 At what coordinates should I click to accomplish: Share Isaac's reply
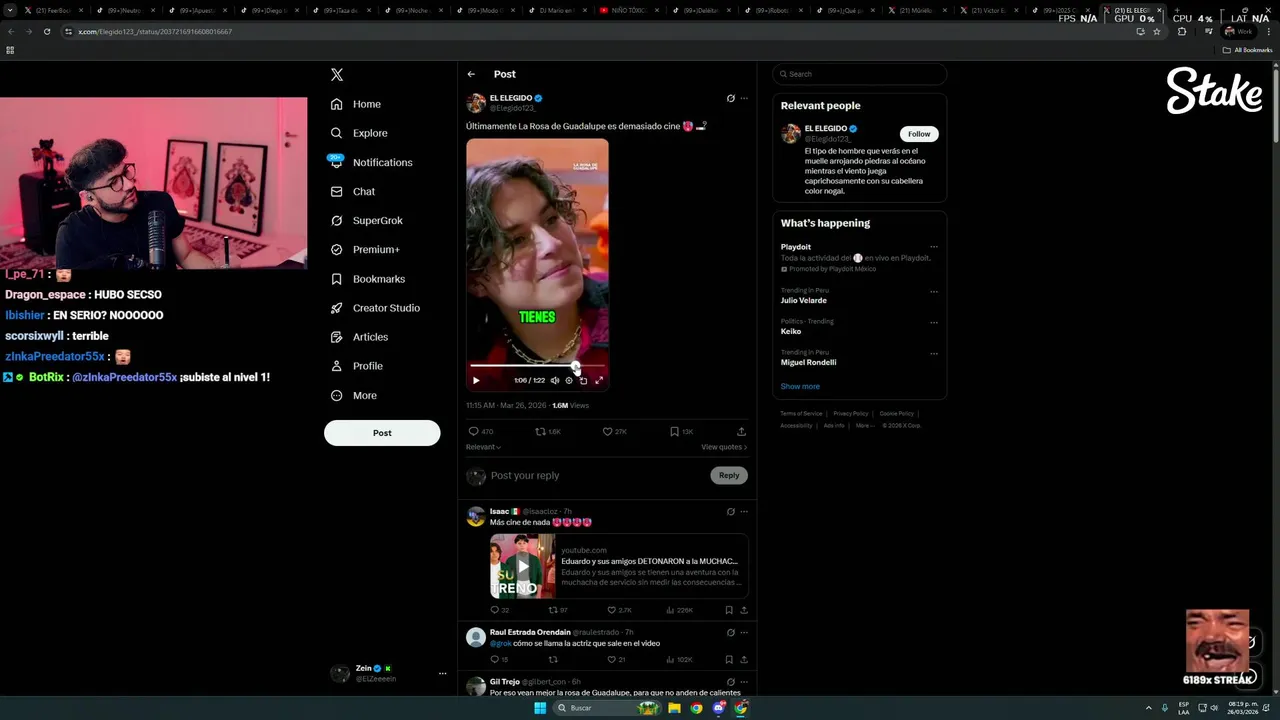tap(744, 610)
